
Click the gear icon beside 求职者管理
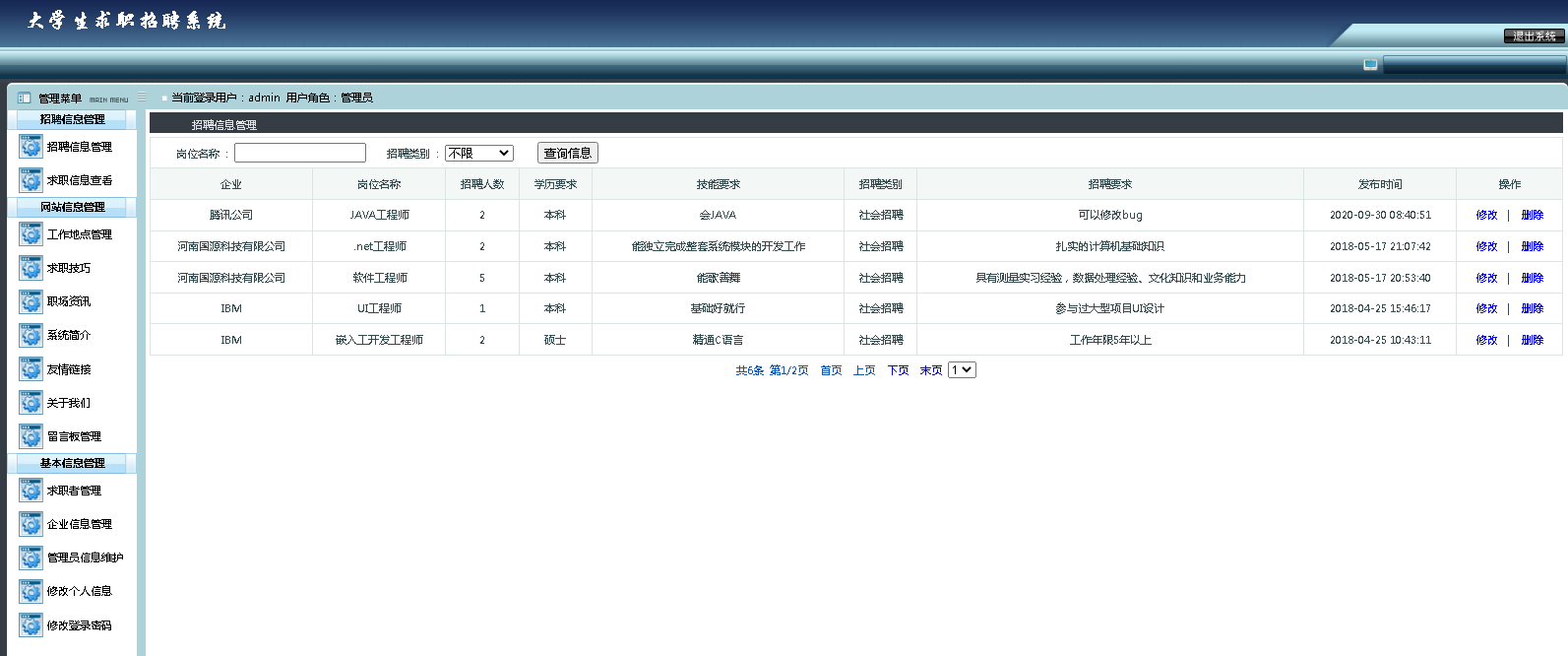(31, 491)
